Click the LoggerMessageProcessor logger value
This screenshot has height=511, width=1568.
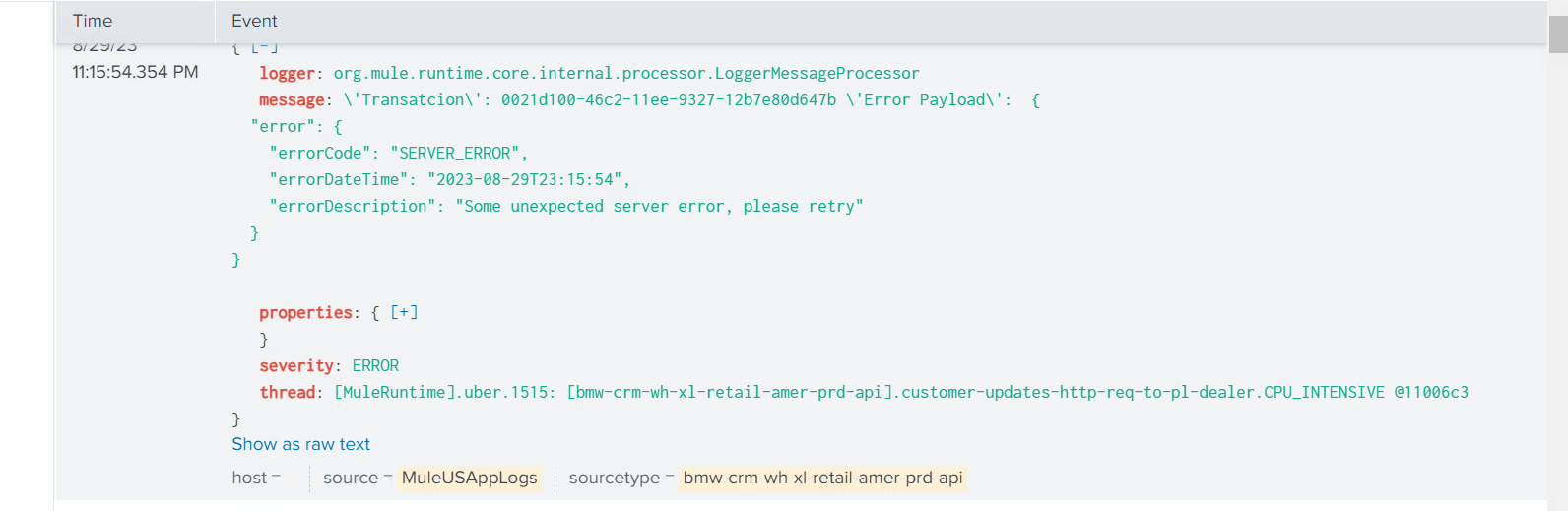point(625,73)
